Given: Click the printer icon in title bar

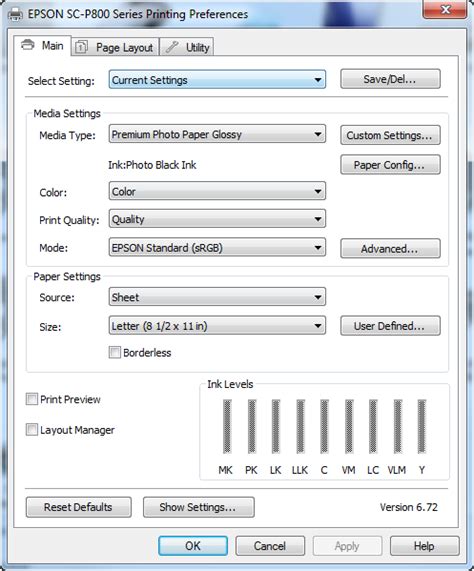Looking at the screenshot, I should pyautogui.click(x=15, y=14).
